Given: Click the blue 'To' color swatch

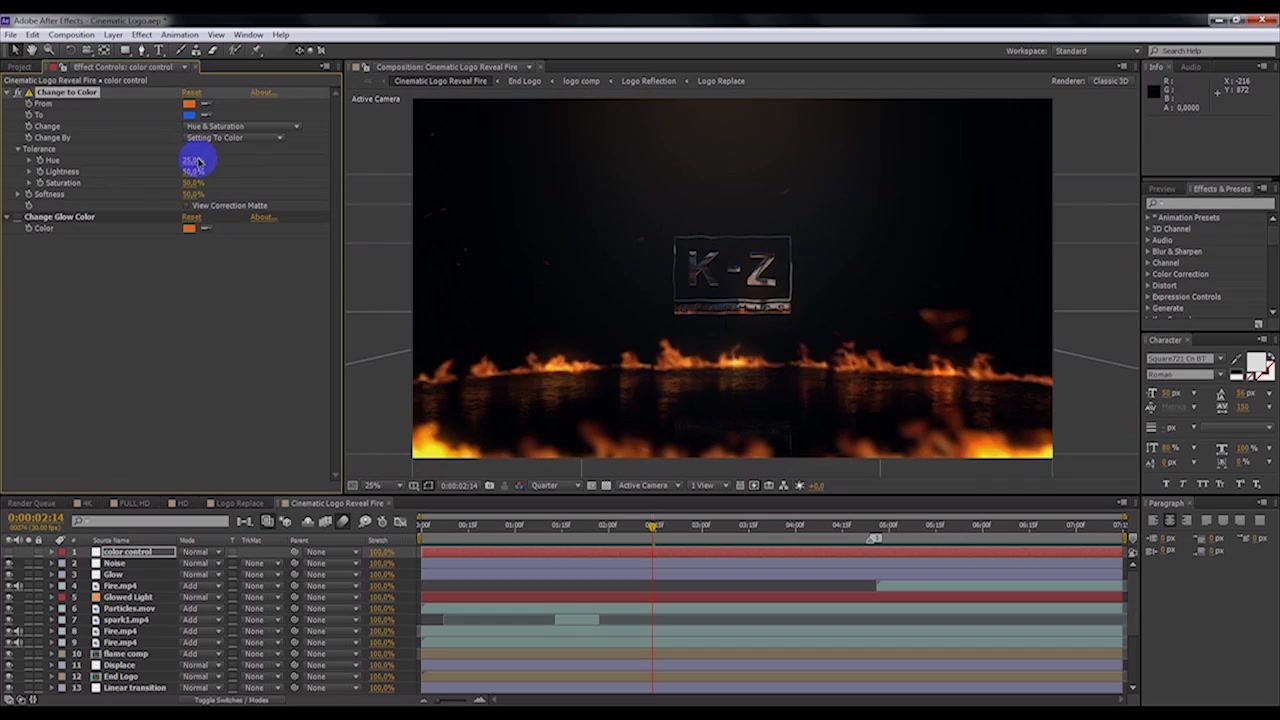Looking at the screenshot, I should (x=189, y=115).
